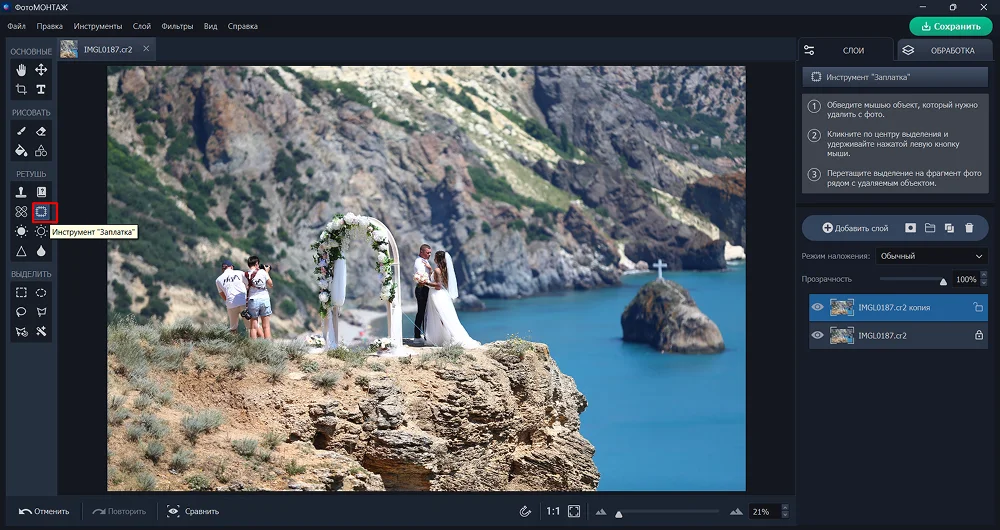The height and width of the screenshot is (530, 1000).
Task: Click the large mountains zoom-in icon
Action: point(737,512)
